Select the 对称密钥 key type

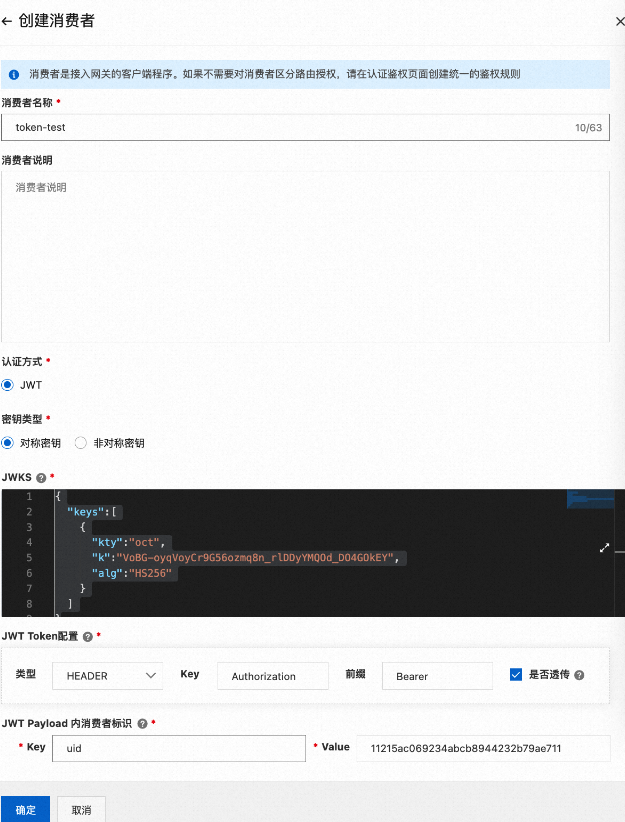7,443
